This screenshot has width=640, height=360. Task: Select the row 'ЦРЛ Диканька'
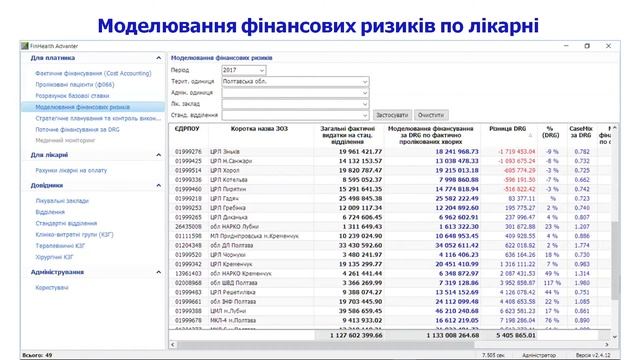(x=390, y=217)
